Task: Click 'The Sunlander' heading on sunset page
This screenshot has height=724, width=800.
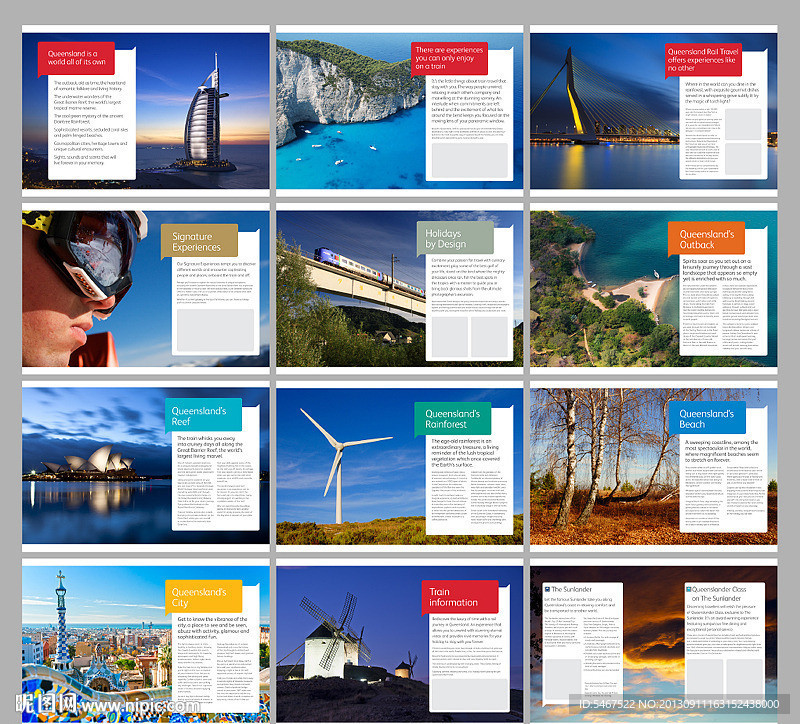Action: point(571,589)
